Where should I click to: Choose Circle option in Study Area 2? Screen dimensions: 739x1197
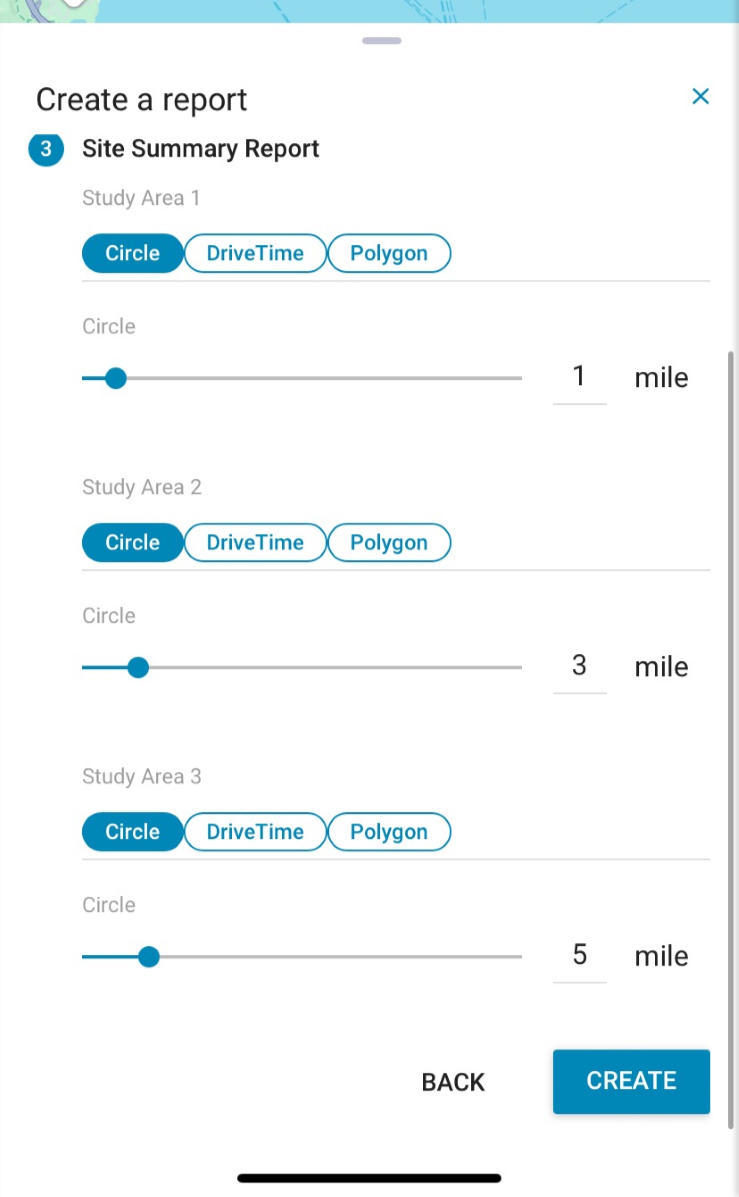coord(133,543)
